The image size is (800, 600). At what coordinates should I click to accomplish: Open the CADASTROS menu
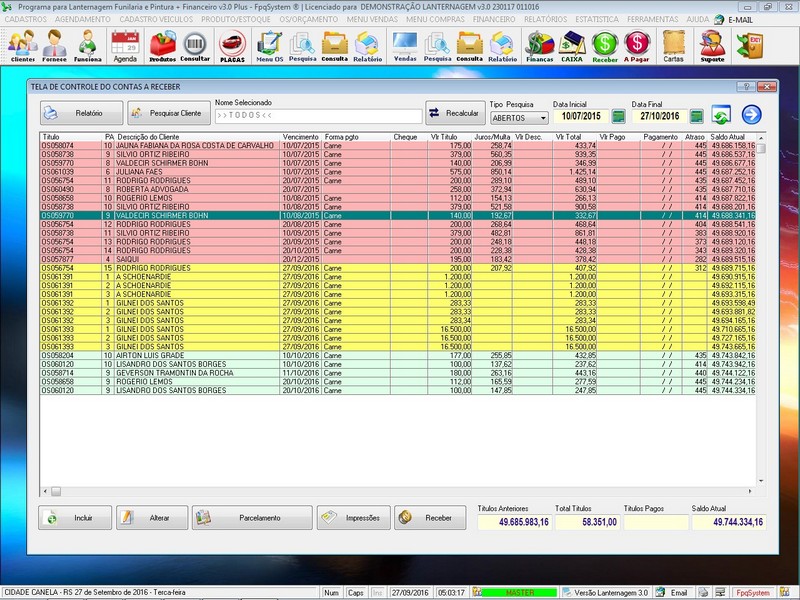(x=26, y=19)
